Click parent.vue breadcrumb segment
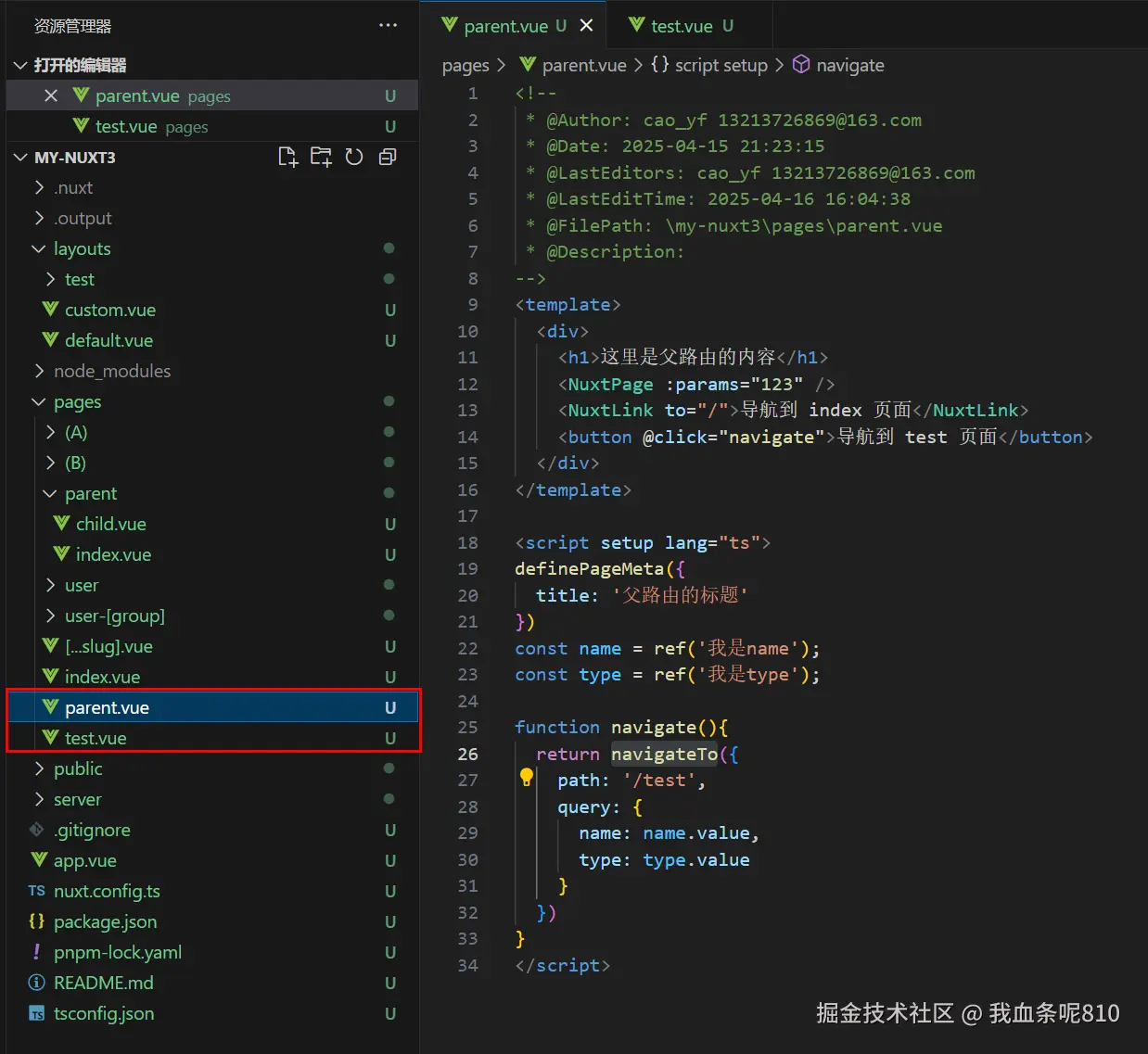 point(584,65)
